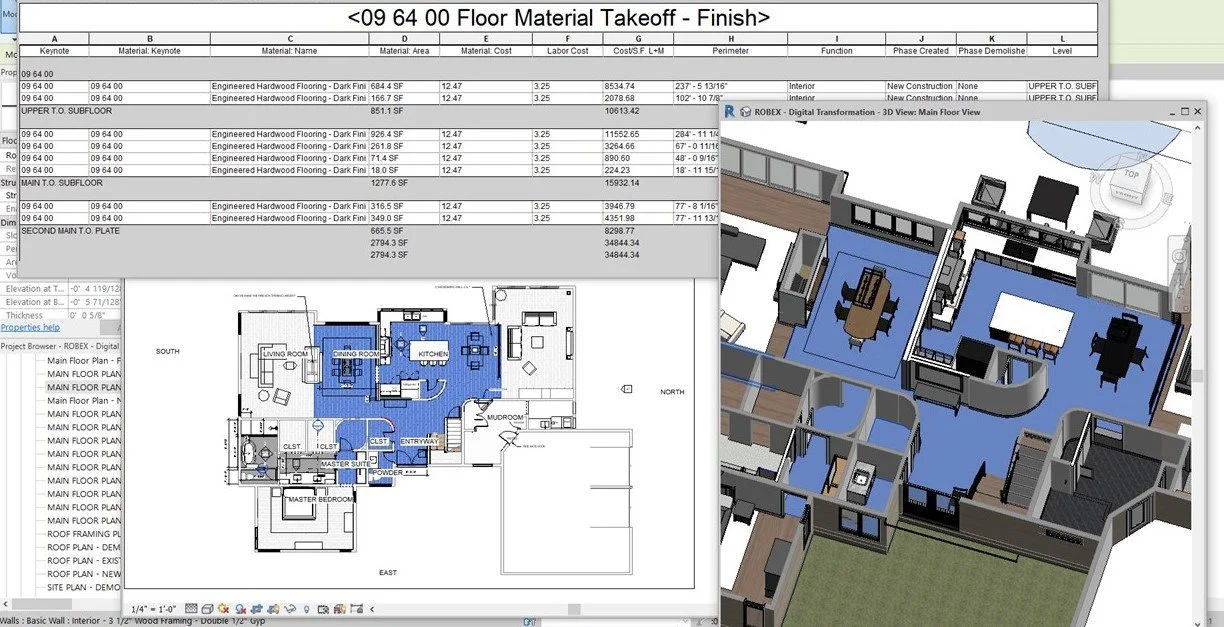1224x627 pixels.
Task: Select the MASTER BEDROOM tag in the floor plan
Action: coord(320,499)
